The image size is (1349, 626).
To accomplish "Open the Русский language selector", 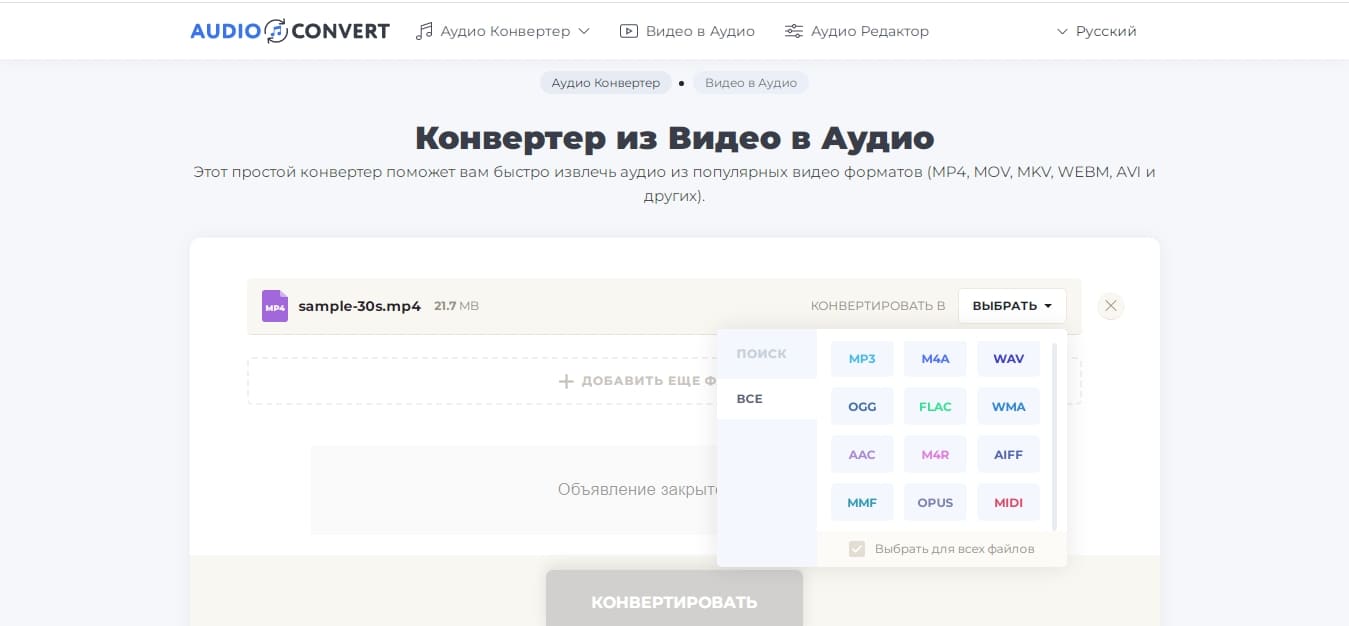I will [1096, 31].
